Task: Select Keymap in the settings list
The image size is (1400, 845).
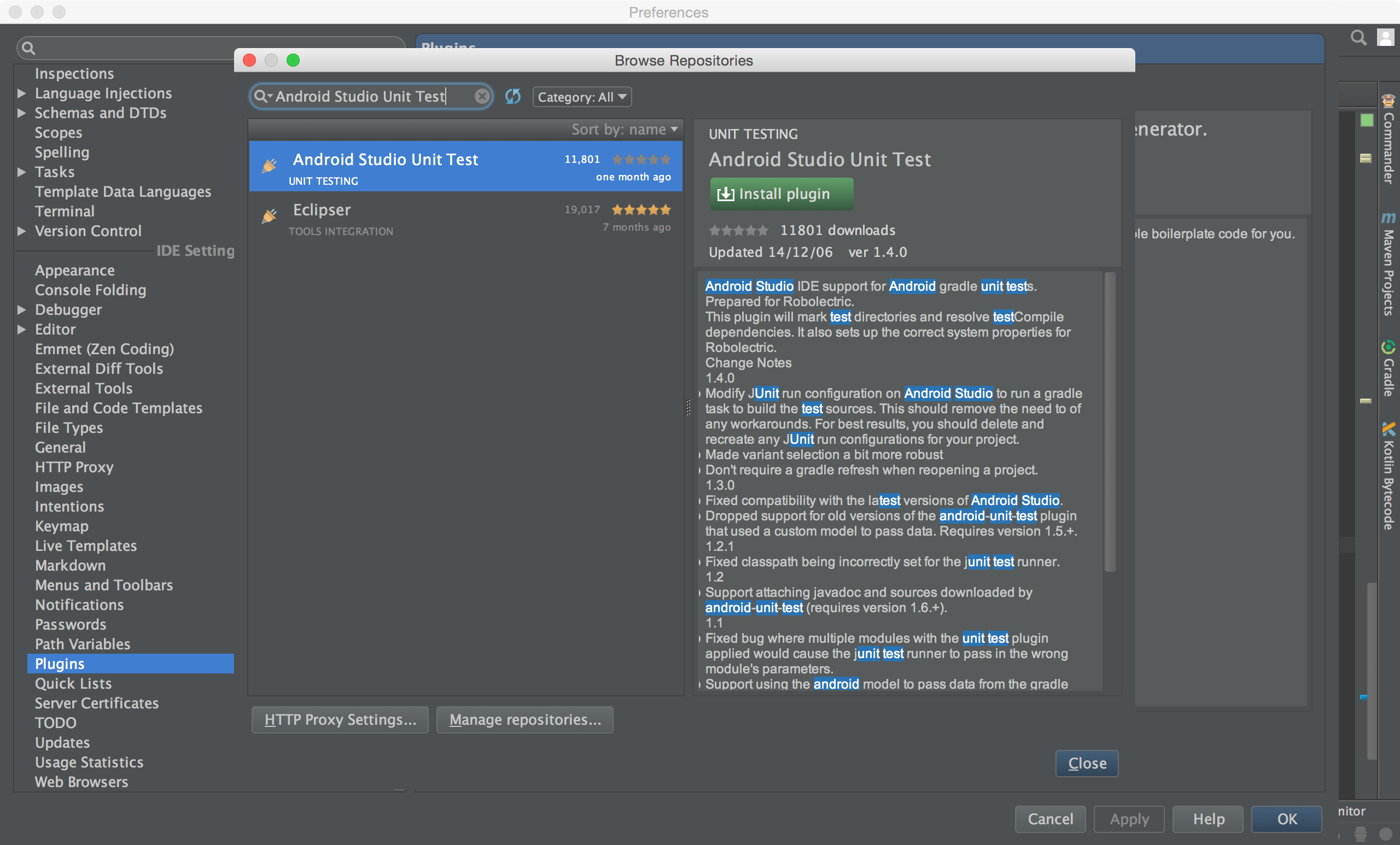Action: coord(61,526)
